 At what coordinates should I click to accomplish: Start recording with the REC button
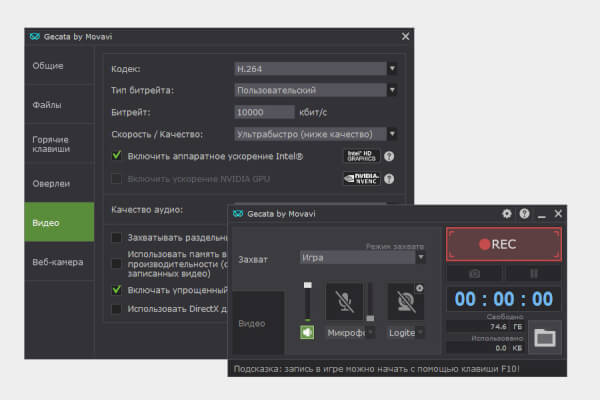tap(504, 244)
